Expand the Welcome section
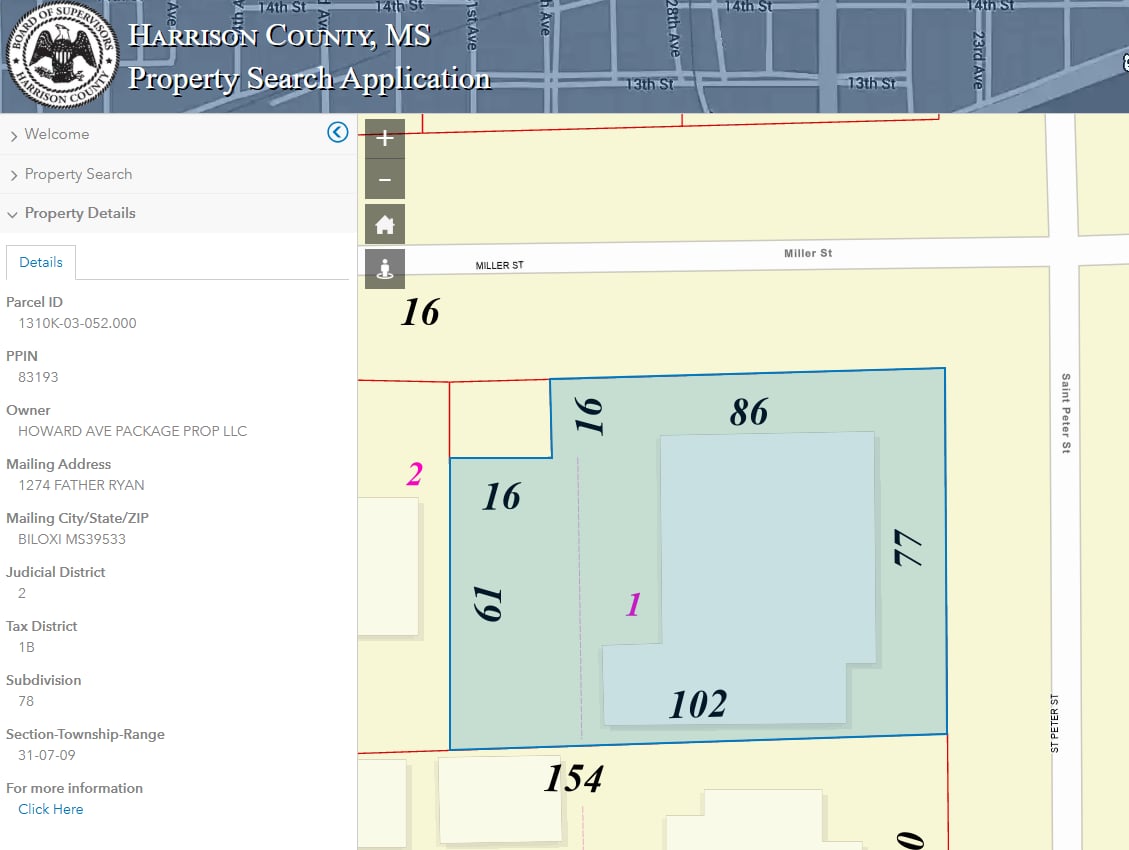The image size is (1129, 850). pos(57,133)
